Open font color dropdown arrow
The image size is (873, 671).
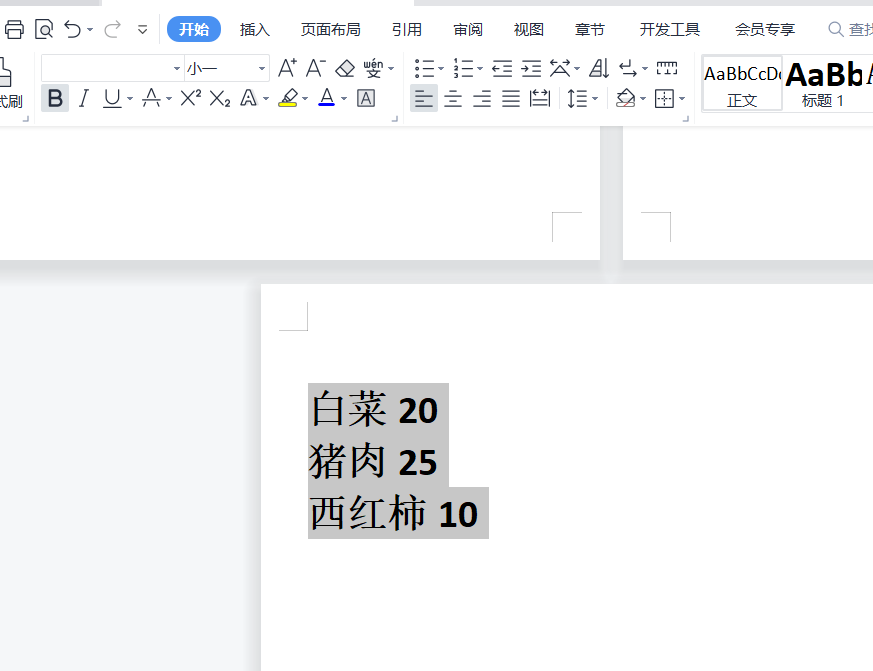[344, 99]
